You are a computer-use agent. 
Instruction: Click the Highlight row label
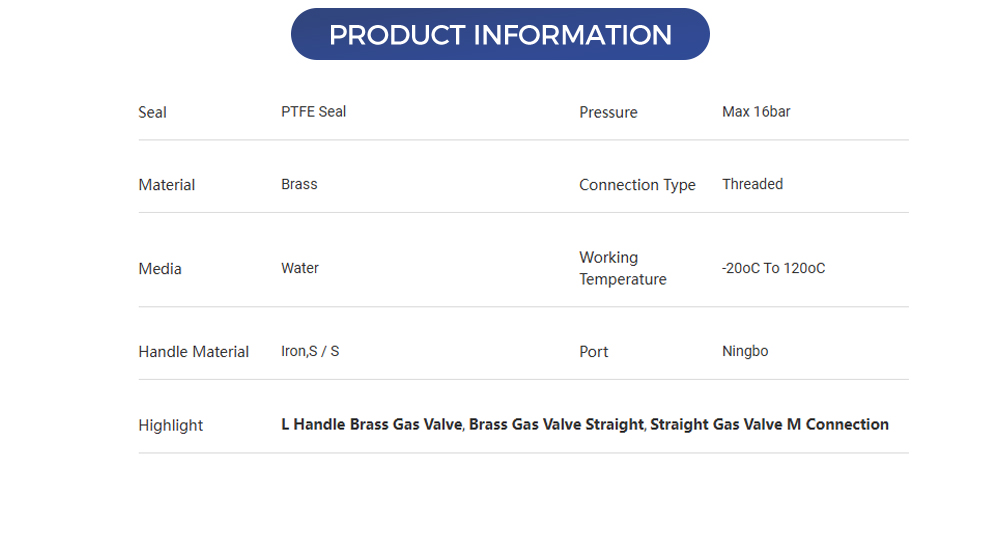(171, 426)
